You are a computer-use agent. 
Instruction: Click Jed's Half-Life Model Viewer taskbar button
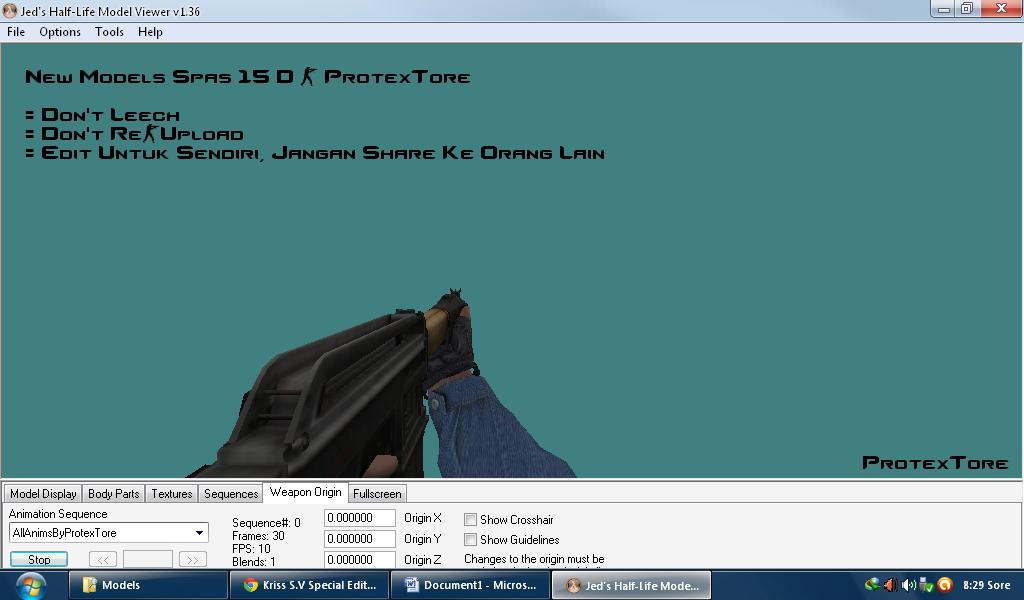(632, 585)
